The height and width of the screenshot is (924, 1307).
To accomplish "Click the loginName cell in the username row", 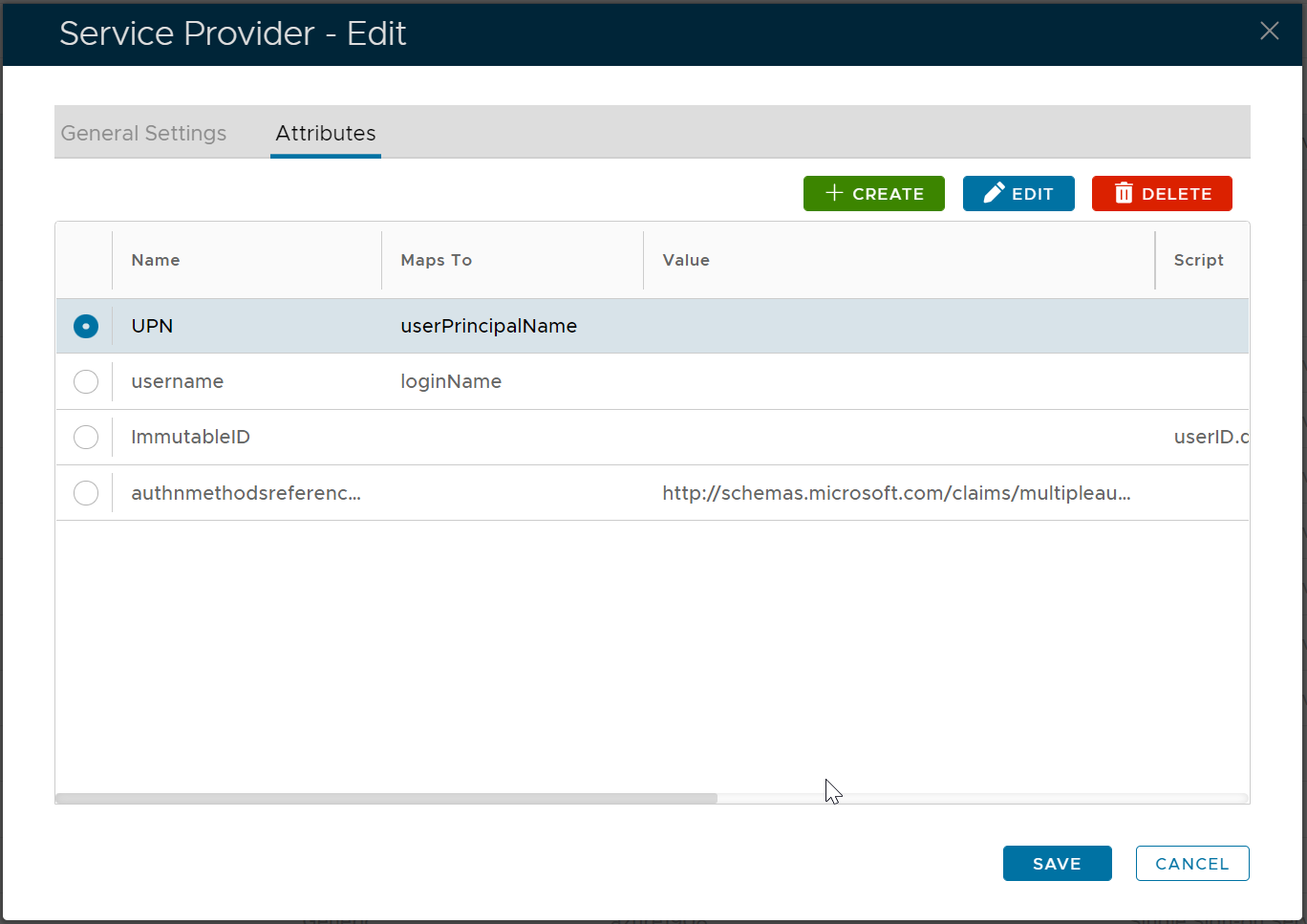I will point(451,381).
